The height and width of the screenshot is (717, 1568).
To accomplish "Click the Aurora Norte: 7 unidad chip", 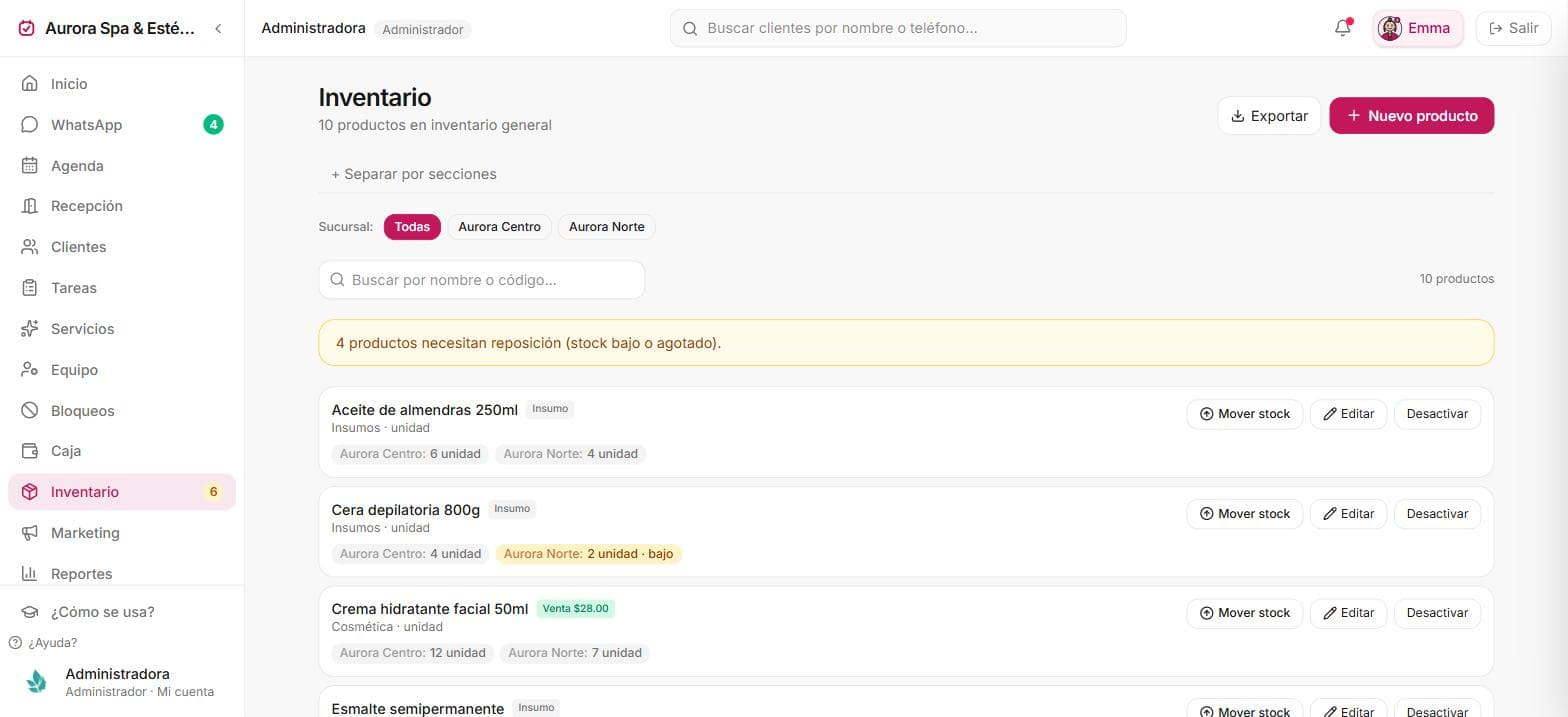I will pos(575,653).
